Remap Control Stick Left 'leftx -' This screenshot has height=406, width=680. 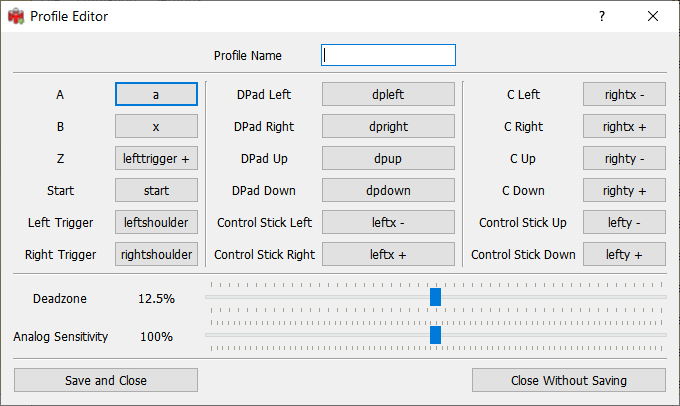(388, 222)
